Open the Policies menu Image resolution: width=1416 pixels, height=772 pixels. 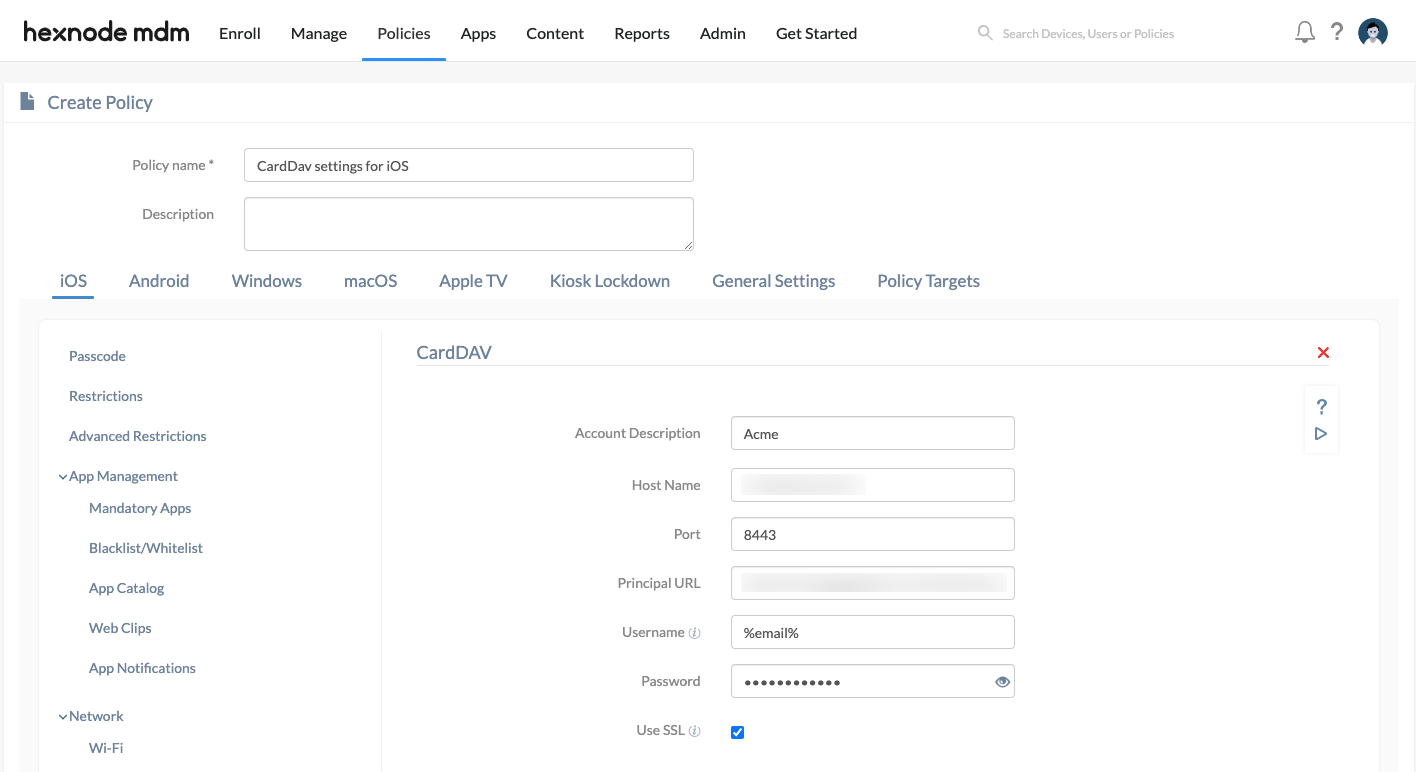(404, 33)
